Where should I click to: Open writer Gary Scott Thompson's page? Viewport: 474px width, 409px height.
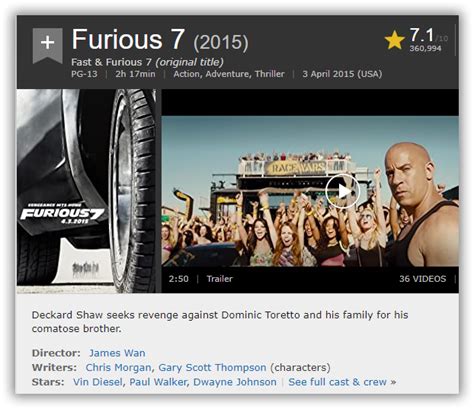[x=212, y=367]
